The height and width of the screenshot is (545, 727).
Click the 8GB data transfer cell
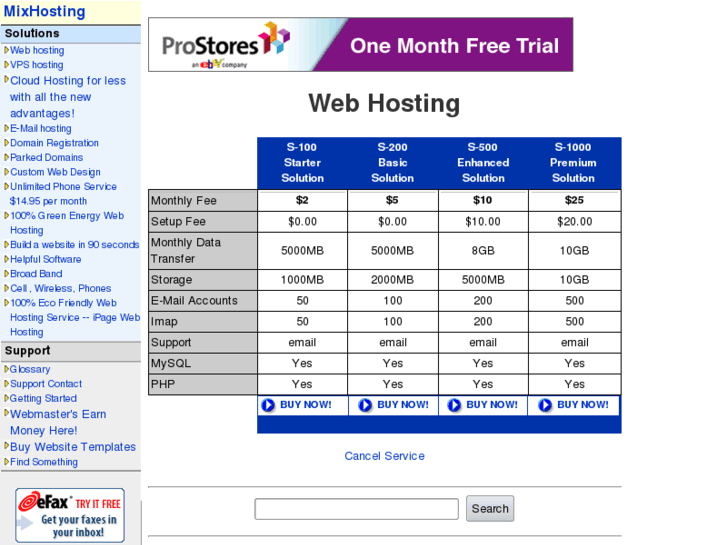[483, 250]
